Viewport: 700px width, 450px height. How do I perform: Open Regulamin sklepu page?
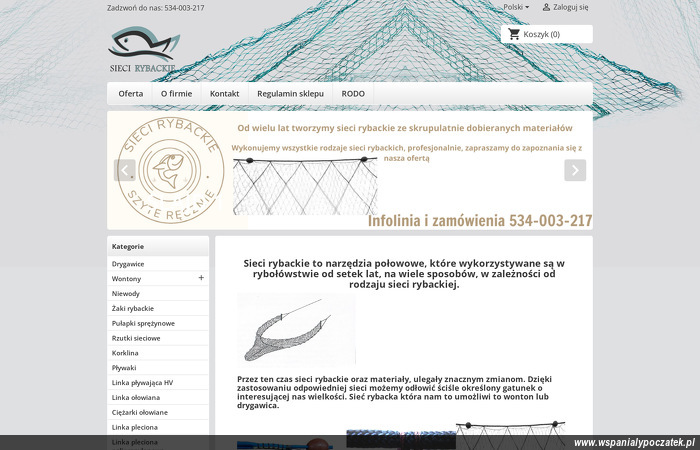click(290, 94)
